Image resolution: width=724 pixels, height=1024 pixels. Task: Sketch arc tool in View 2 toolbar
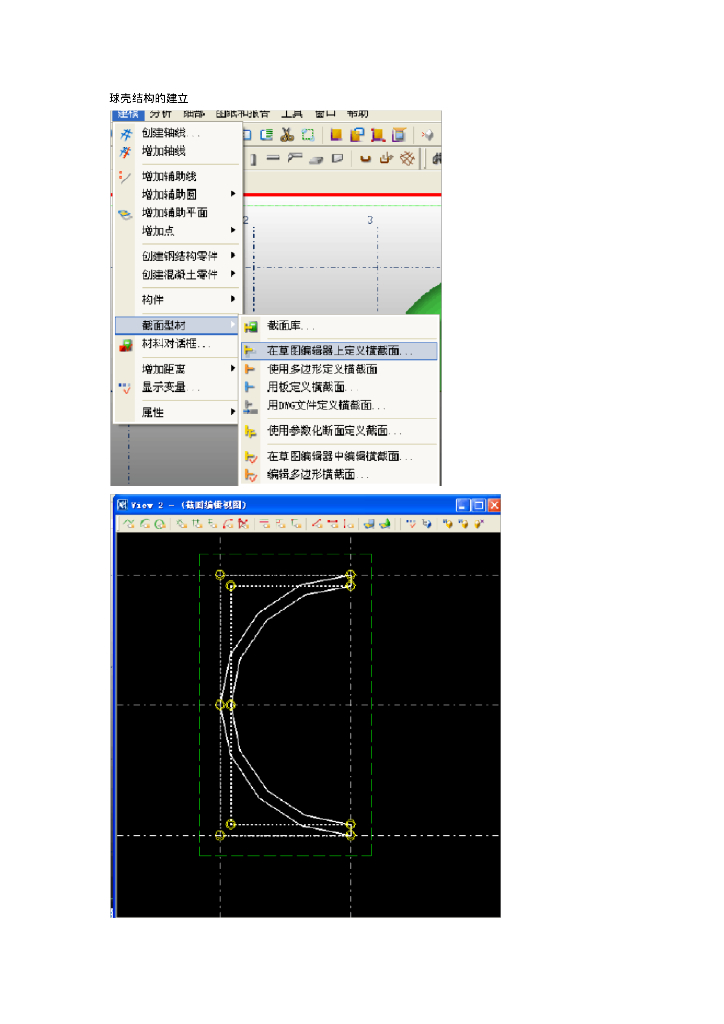144,524
